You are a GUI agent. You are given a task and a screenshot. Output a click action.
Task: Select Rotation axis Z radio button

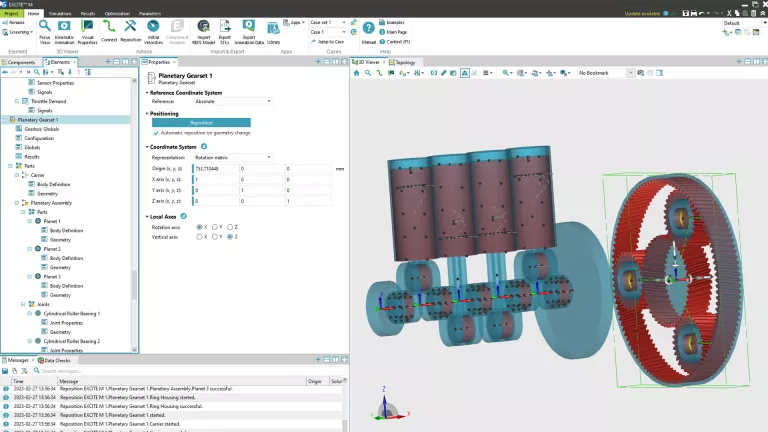230,227
